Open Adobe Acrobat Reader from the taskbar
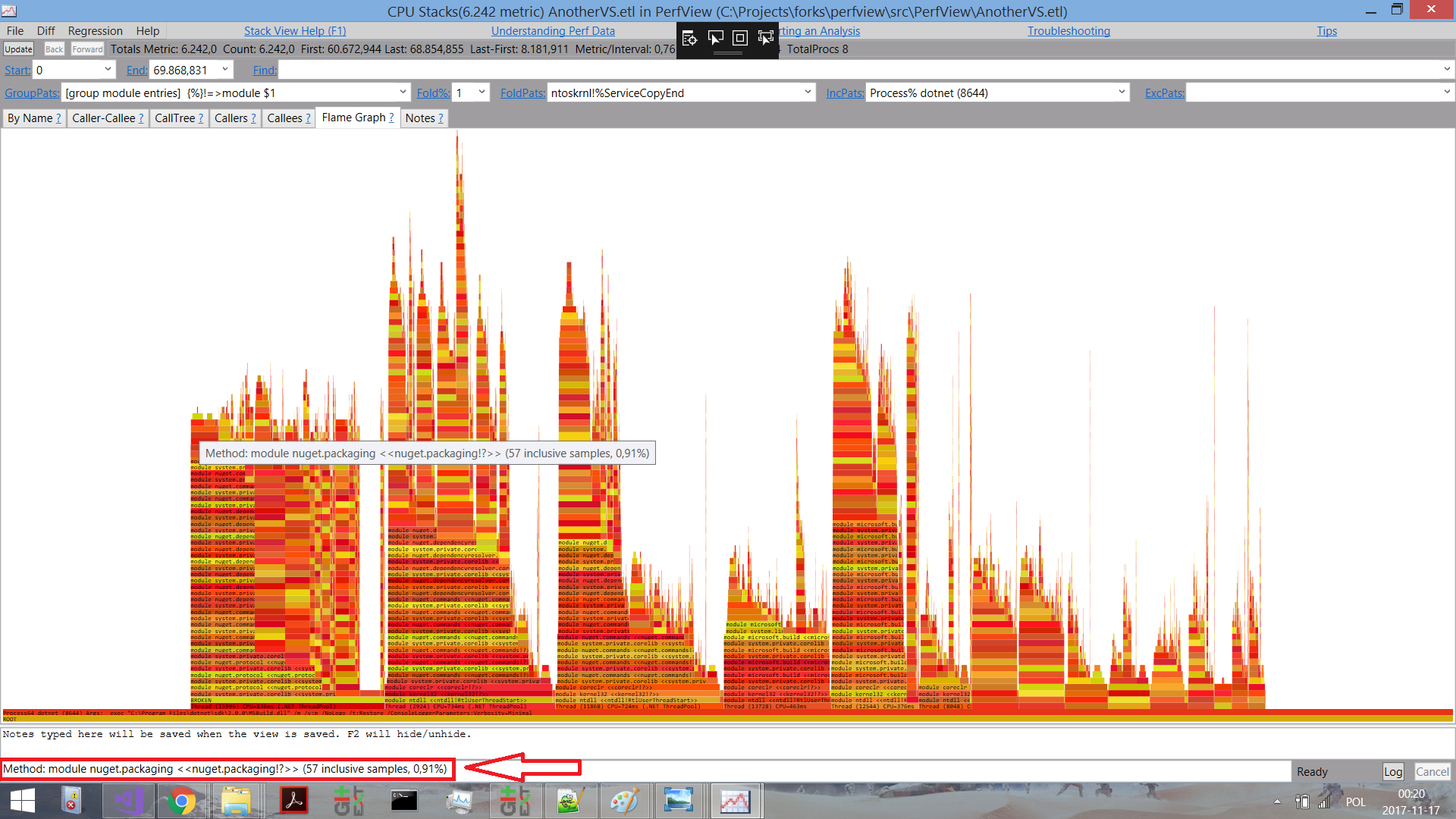The height and width of the screenshot is (819, 1456). tap(294, 800)
